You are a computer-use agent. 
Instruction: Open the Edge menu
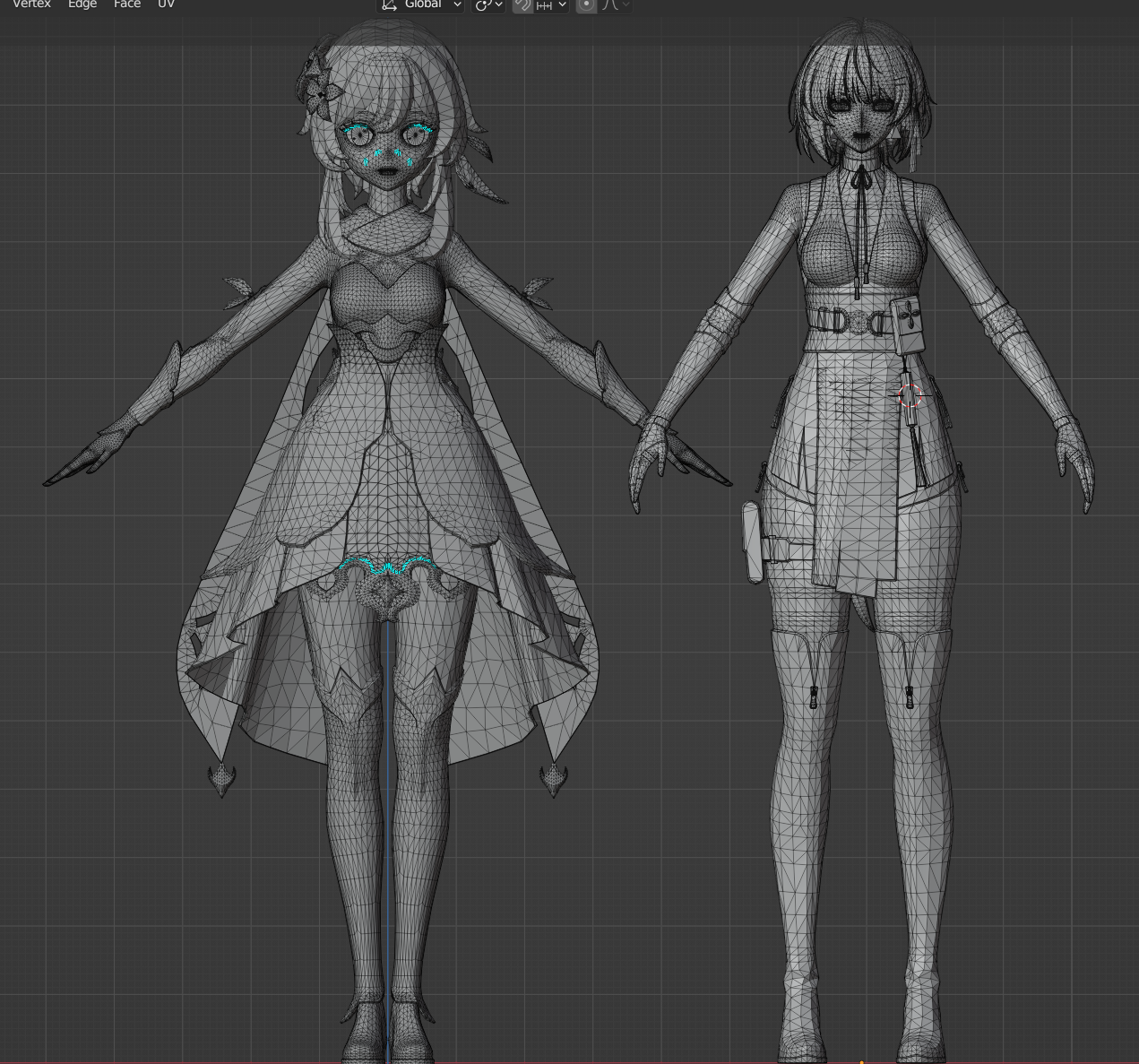click(x=82, y=4)
